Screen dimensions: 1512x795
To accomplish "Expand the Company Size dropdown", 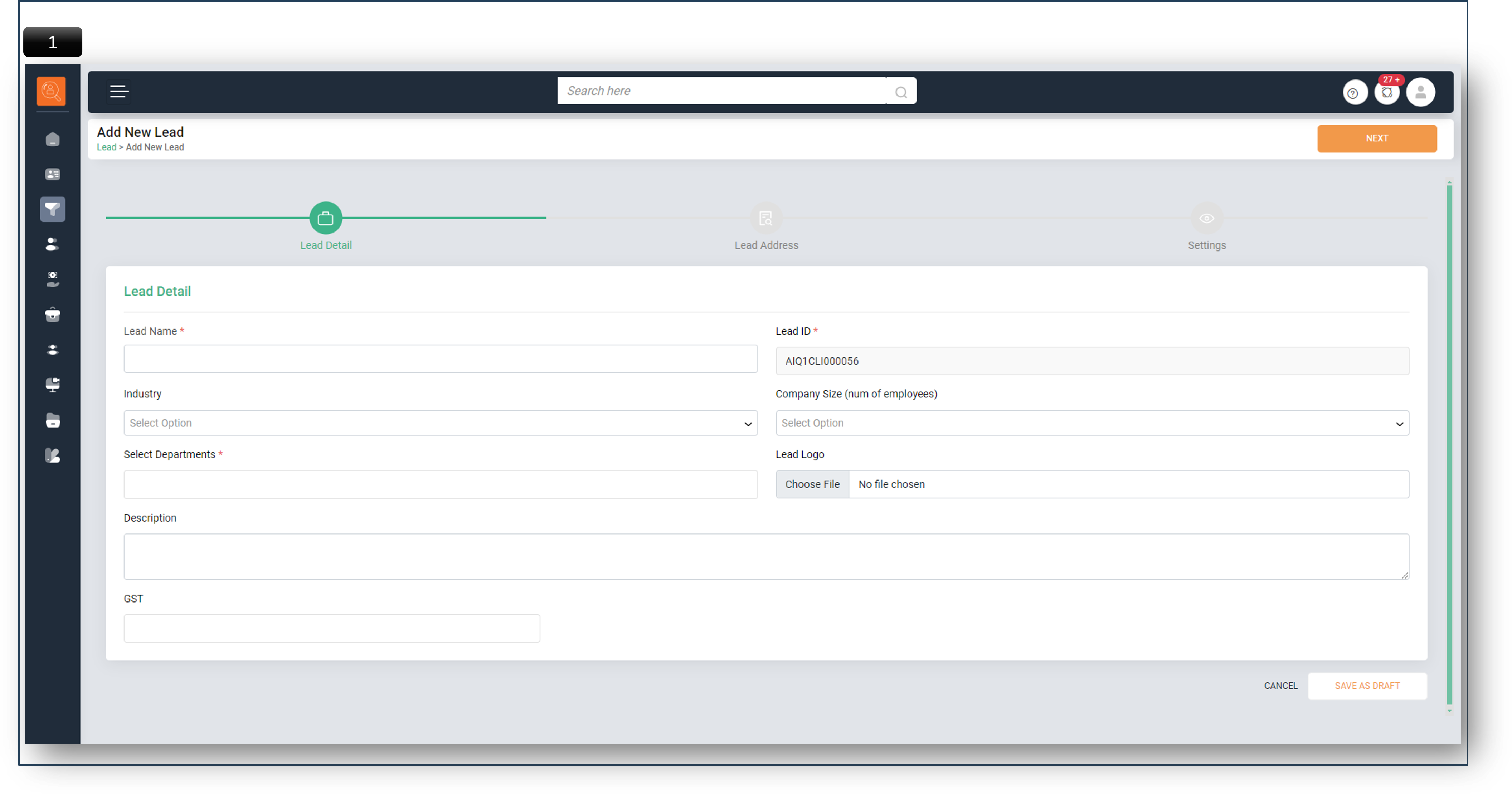I will [x=1092, y=423].
